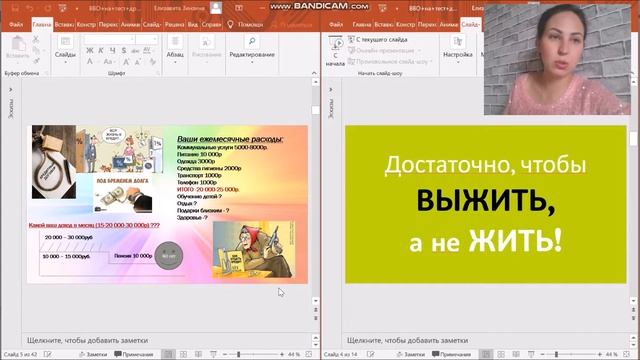
Task: Open character spacing (AV) options
Action: click(147, 51)
